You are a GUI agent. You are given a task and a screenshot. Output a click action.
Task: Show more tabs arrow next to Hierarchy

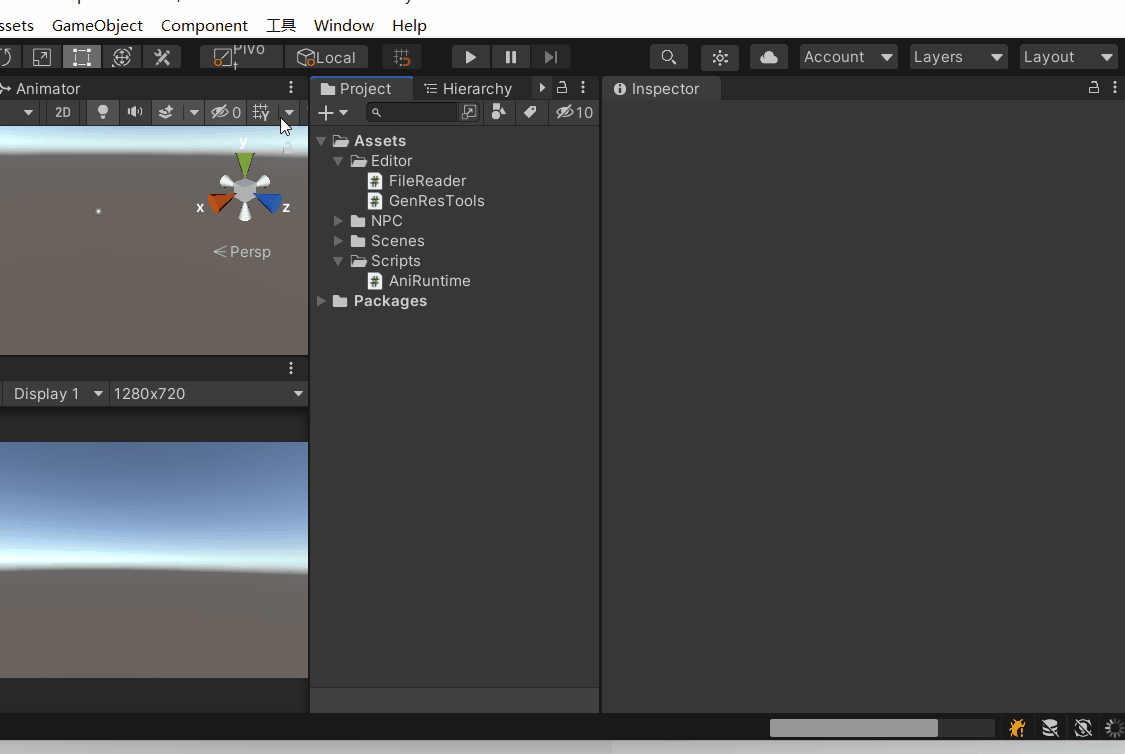(x=542, y=88)
